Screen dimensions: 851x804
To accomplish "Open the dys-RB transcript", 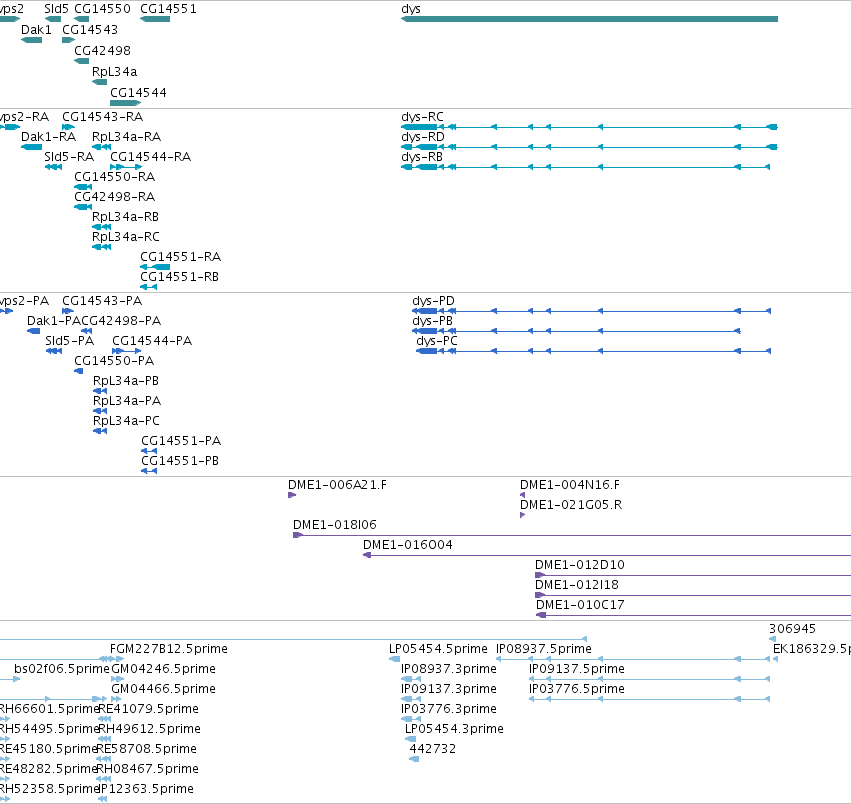I will (x=585, y=167).
